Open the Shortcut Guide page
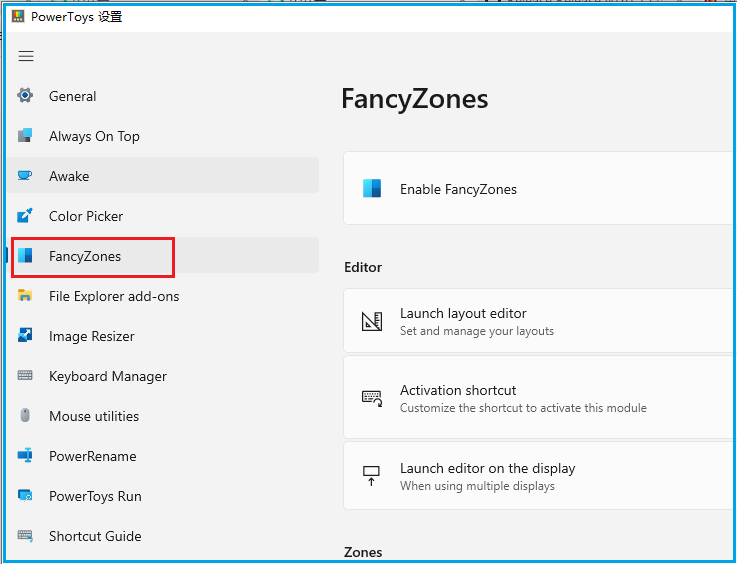 pyautogui.click(x=95, y=536)
